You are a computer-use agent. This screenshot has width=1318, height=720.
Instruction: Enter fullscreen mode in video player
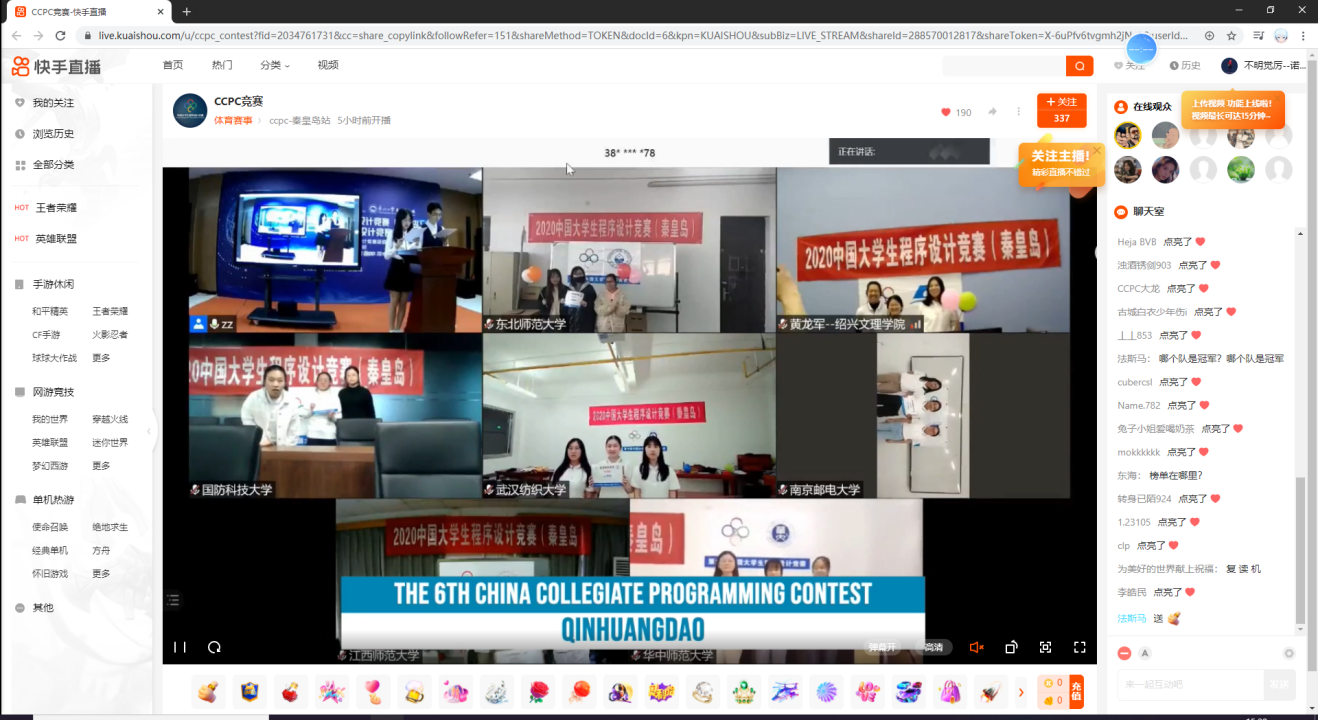pos(1080,647)
